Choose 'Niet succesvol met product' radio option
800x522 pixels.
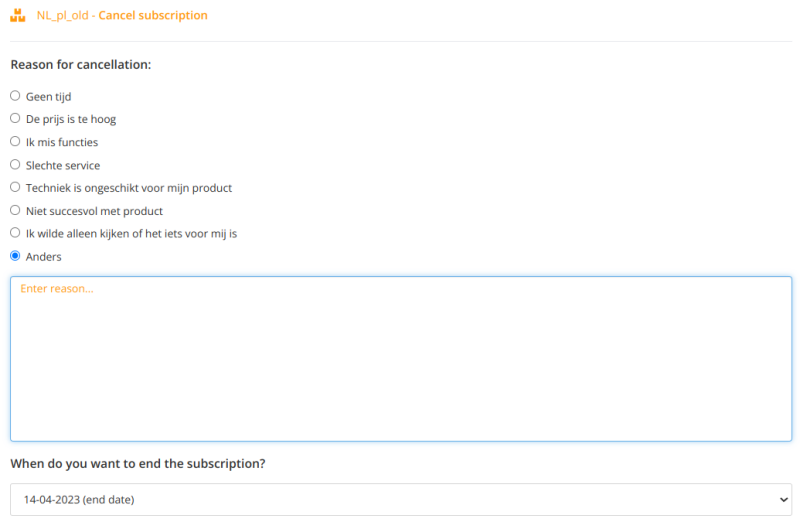pos(15,210)
